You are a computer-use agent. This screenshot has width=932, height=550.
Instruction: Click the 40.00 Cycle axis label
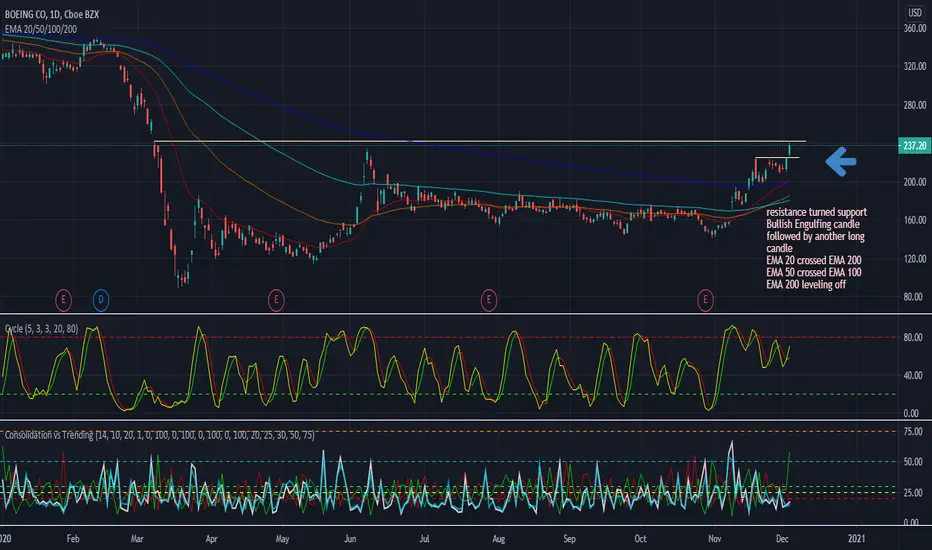(x=912, y=375)
